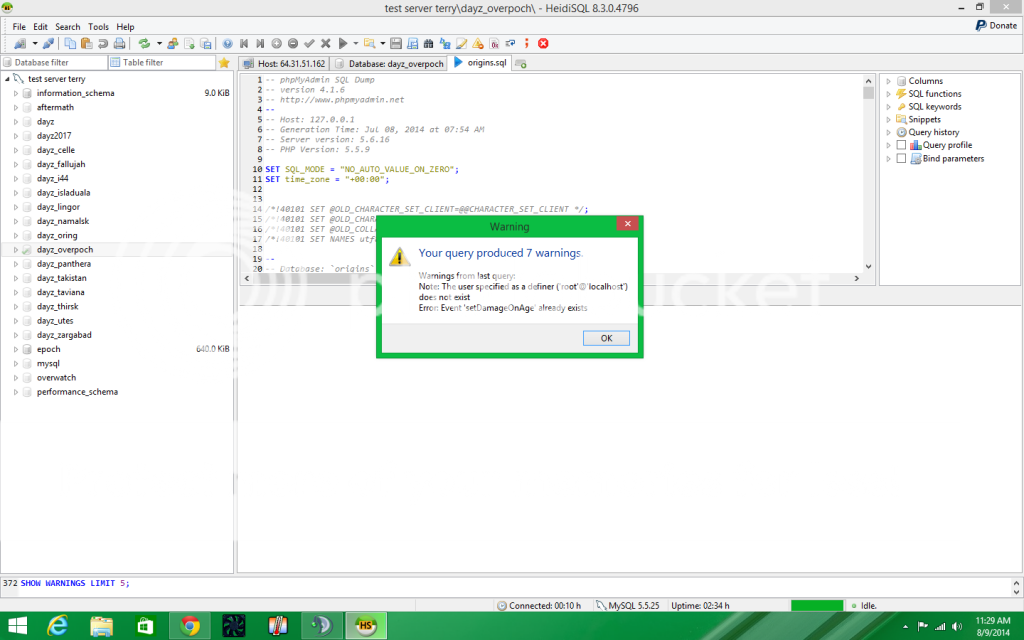The width and height of the screenshot is (1024, 640).
Task: Open the Edit menu
Action: pos(40,27)
